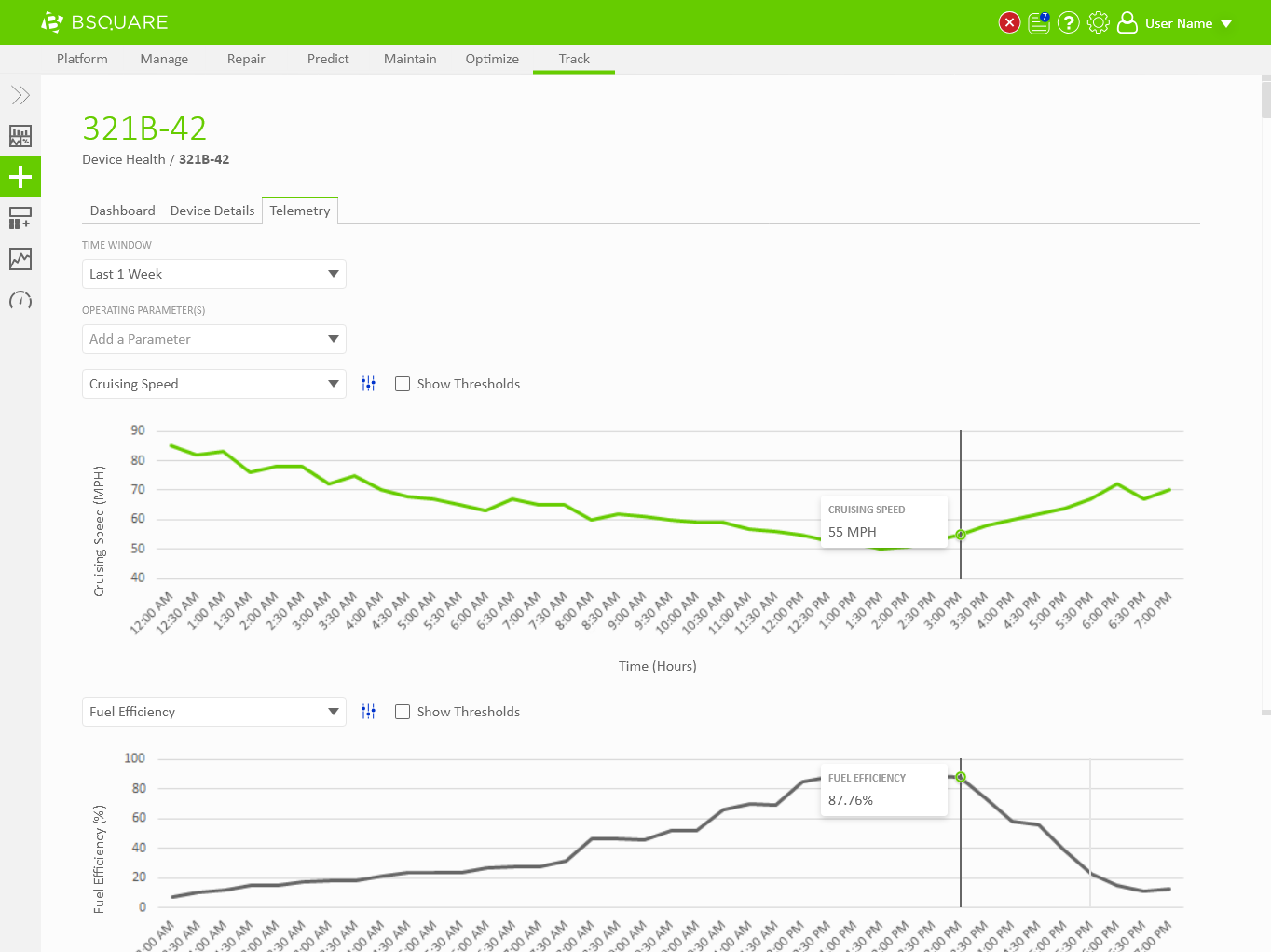Screen dimensions: 1271x952
Task: Open the dashboard chart icon in sidebar
Action: tap(20, 136)
